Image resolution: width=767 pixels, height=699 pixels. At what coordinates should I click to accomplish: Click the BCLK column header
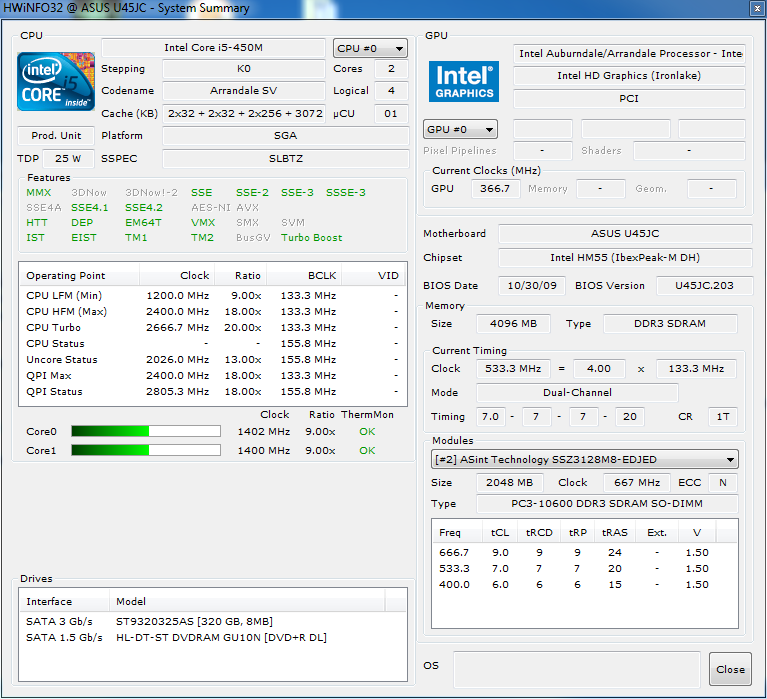pyautogui.click(x=304, y=275)
